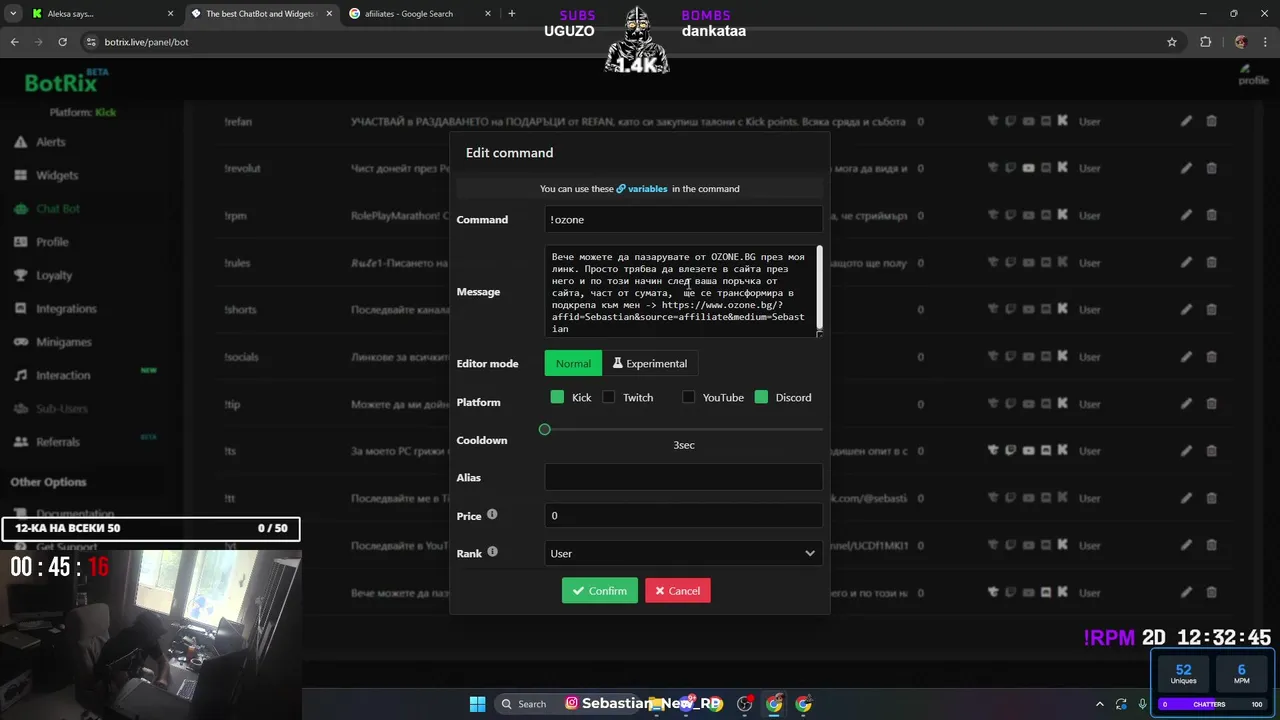
Task: Delete the !tip command via trash icon
Action: pyautogui.click(x=1211, y=404)
